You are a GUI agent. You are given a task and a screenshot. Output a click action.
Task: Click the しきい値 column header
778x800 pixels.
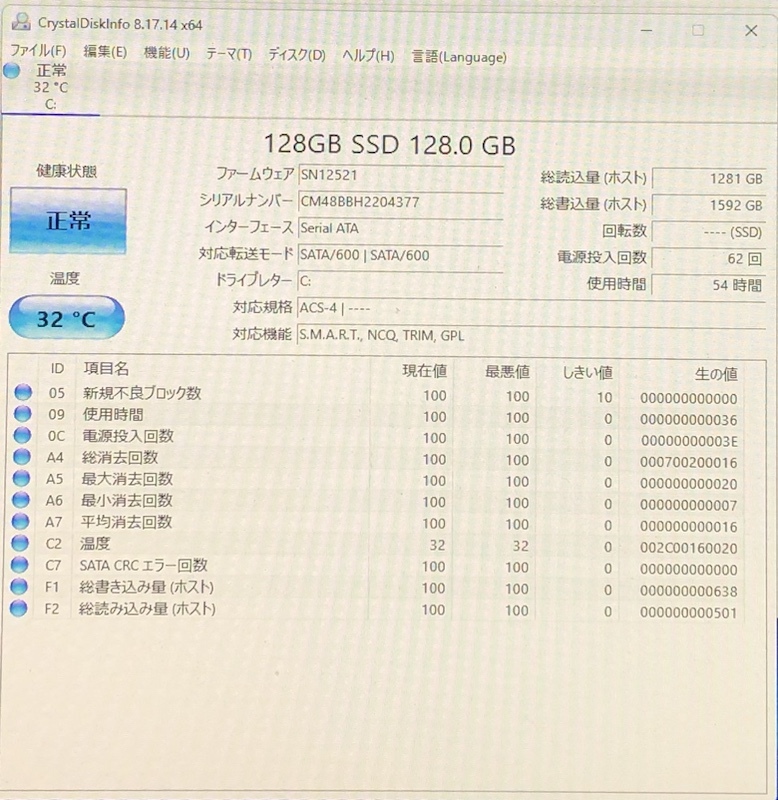587,373
